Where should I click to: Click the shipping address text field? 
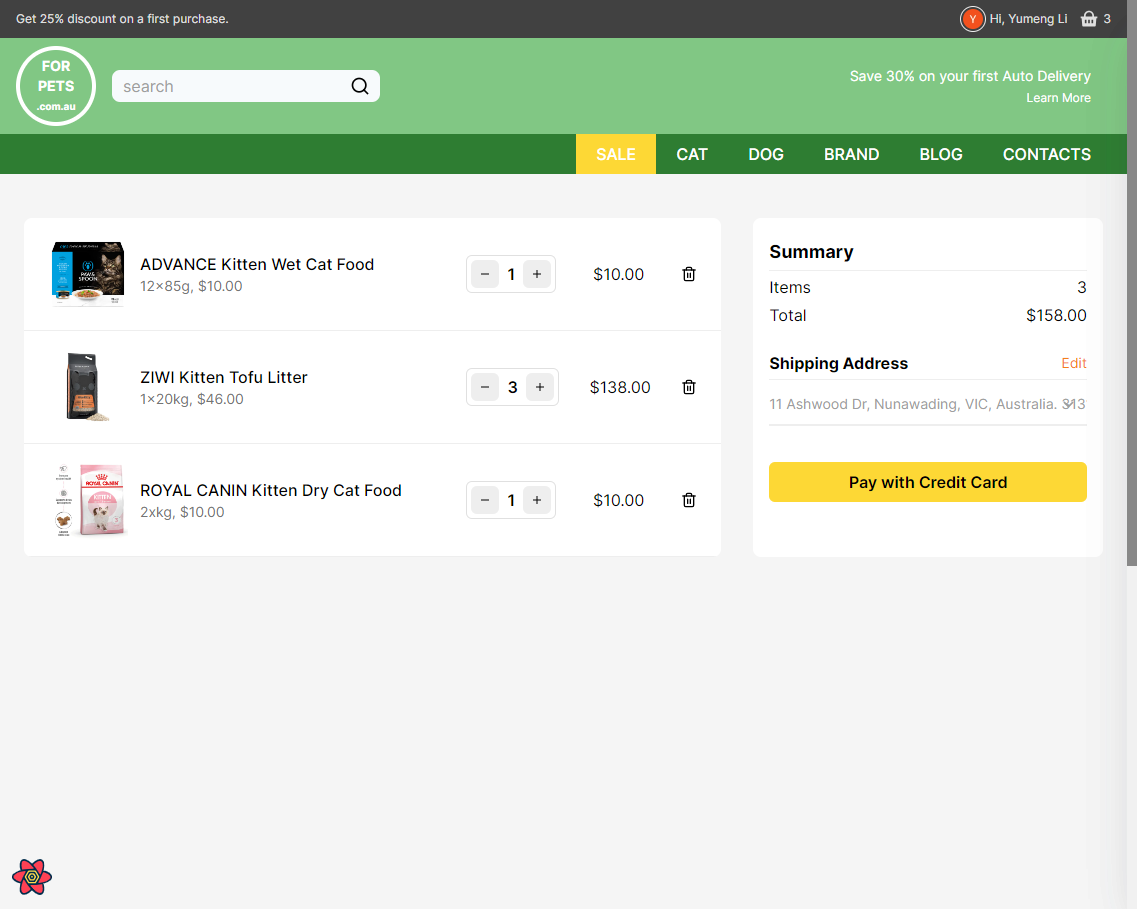pos(927,404)
